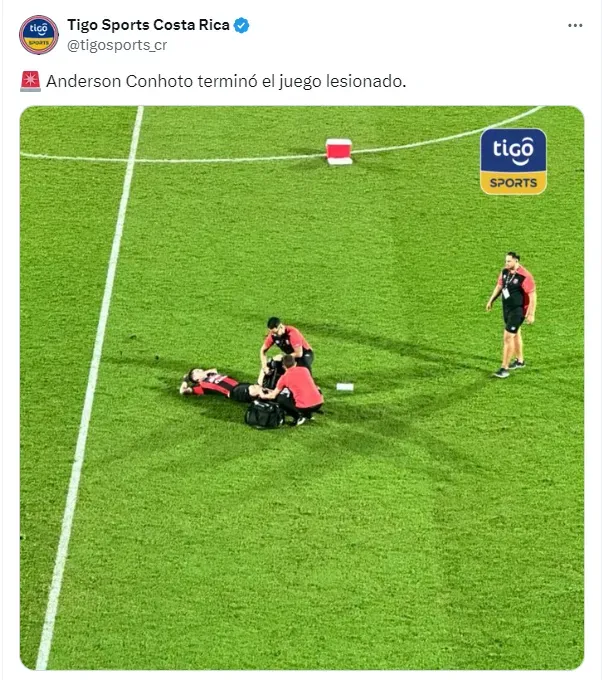Open the three-dot more options menu
This screenshot has height=680, width=602.
(575, 26)
